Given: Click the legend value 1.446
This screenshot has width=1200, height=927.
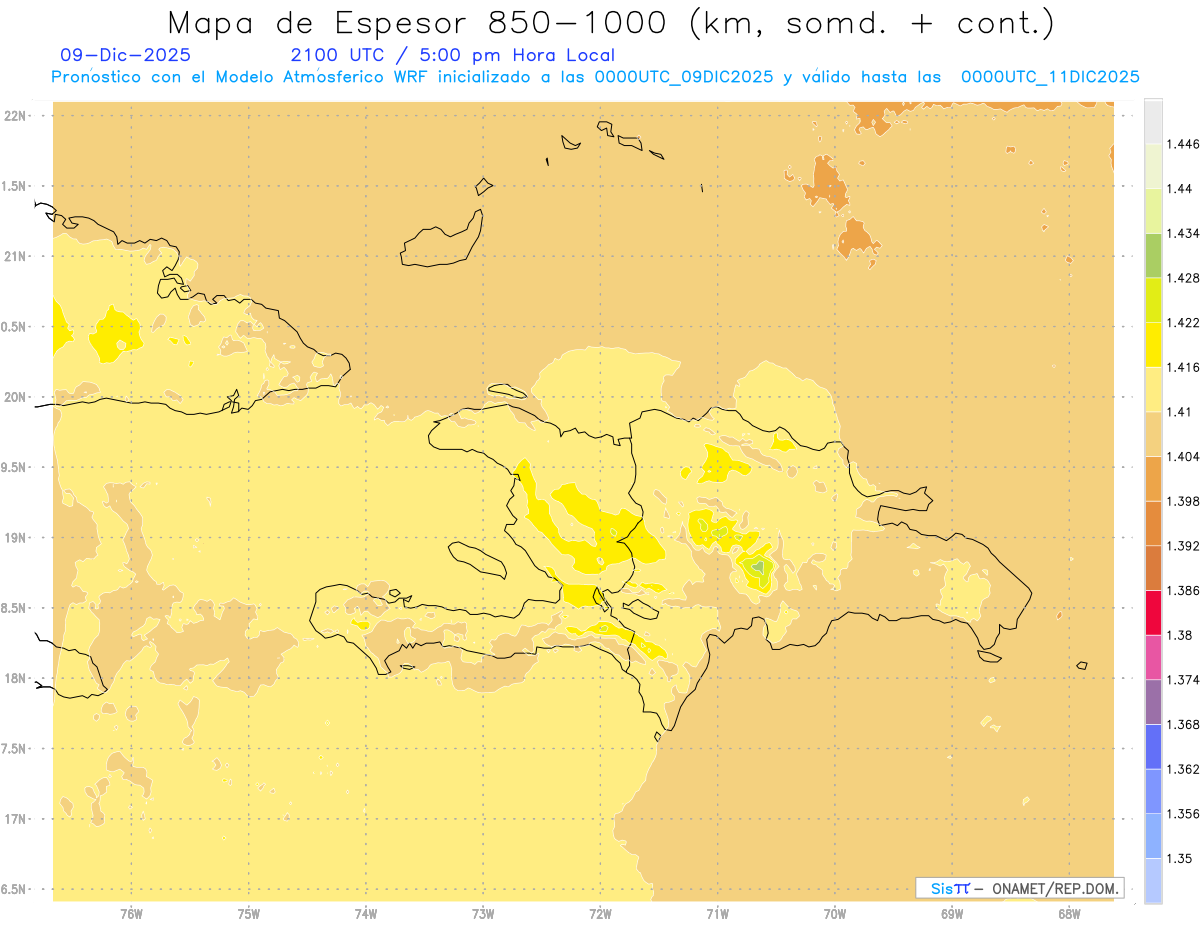Looking at the screenshot, I should pyautogui.click(x=1184, y=144).
